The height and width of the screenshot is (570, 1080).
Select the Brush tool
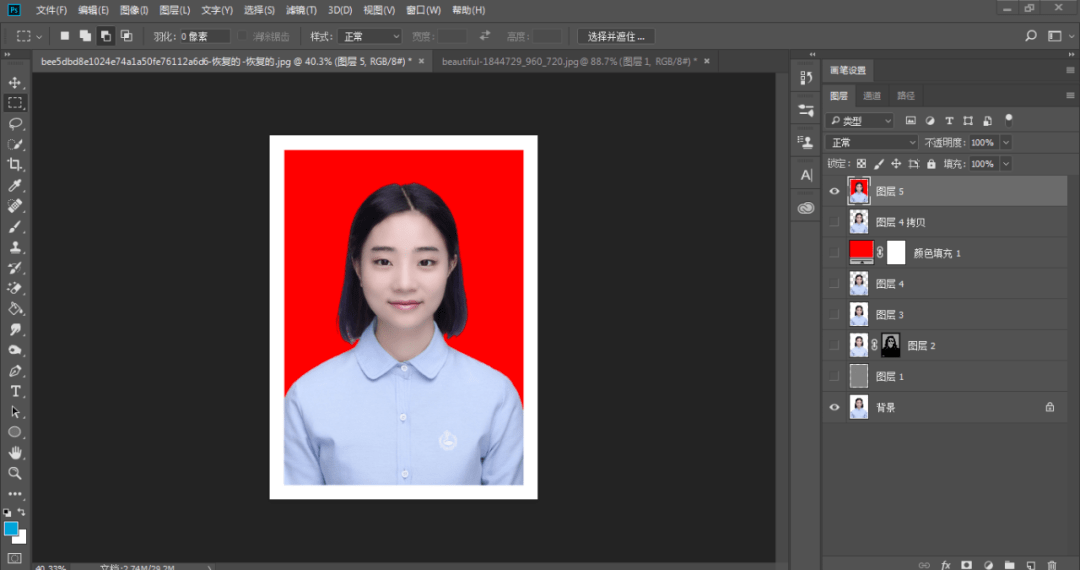14,226
